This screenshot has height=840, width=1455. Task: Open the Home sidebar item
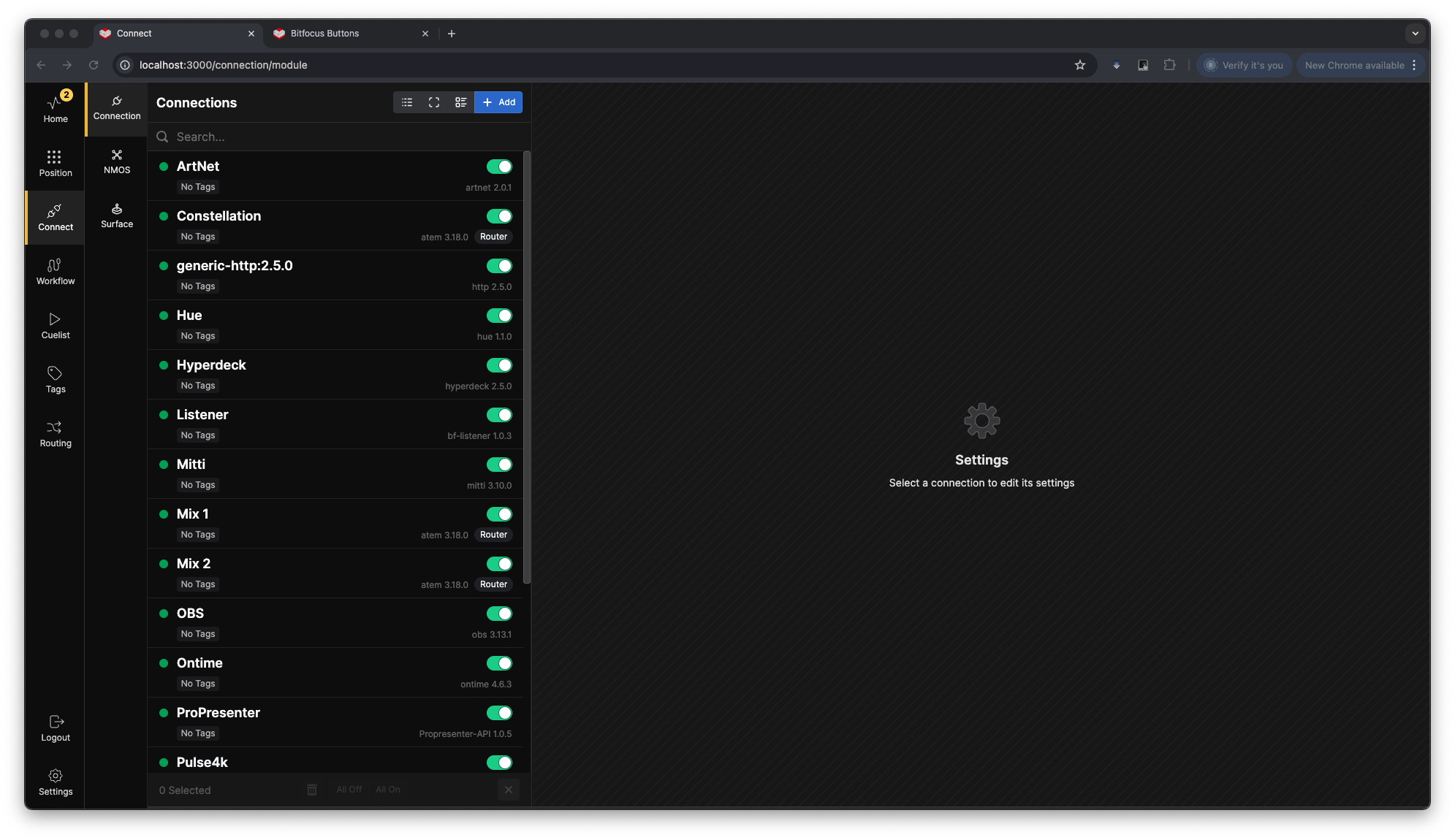[56, 110]
